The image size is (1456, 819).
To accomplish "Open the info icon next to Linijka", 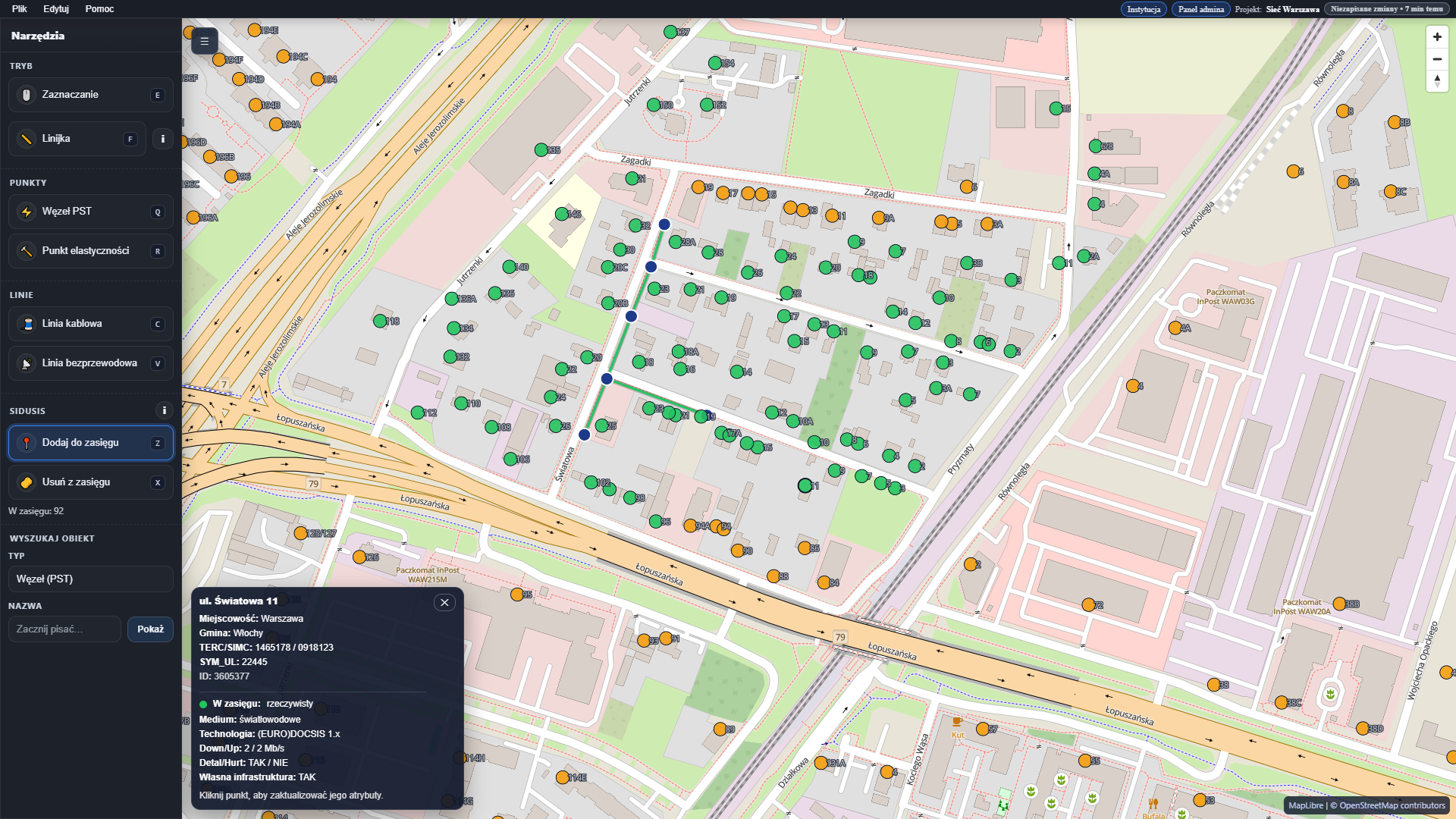I will coord(162,139).
